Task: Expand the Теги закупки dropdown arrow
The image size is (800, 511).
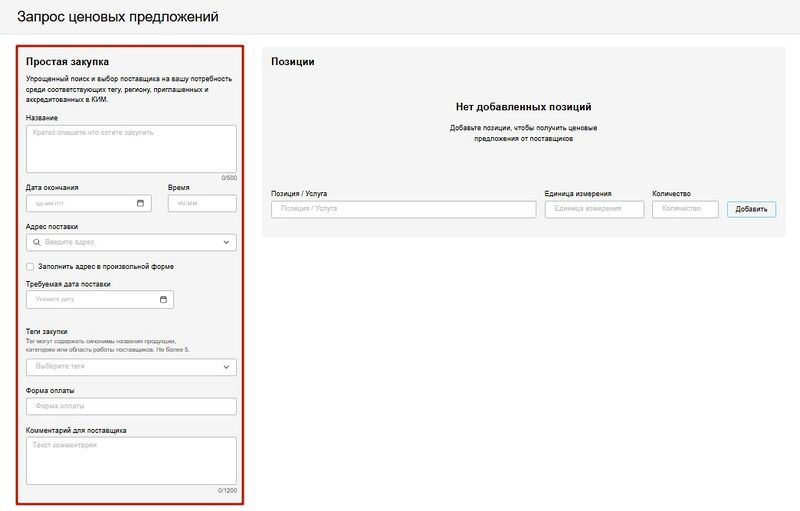Action: (x=226, y=367)
